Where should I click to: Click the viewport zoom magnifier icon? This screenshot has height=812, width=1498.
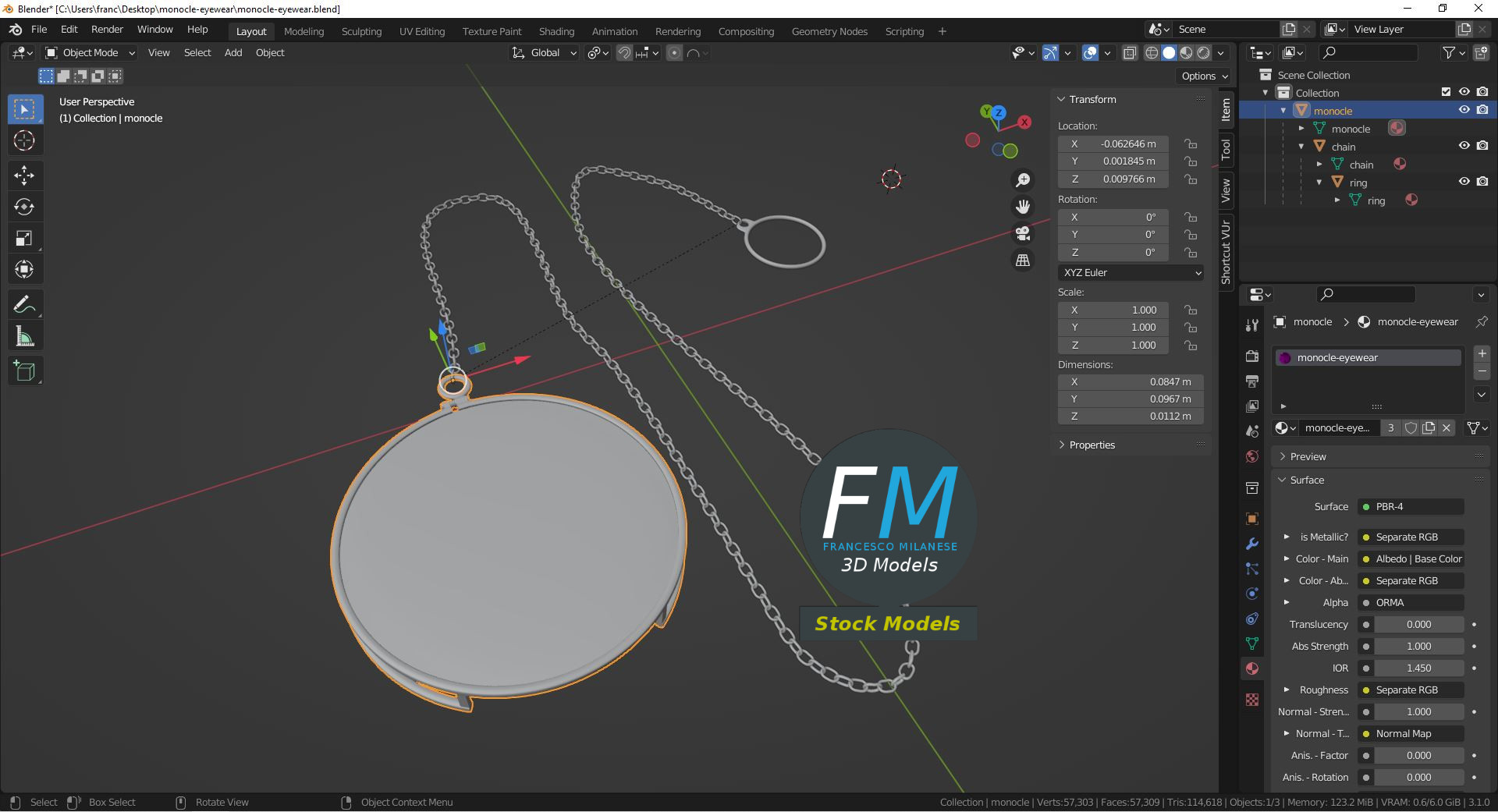[1023, 180]
